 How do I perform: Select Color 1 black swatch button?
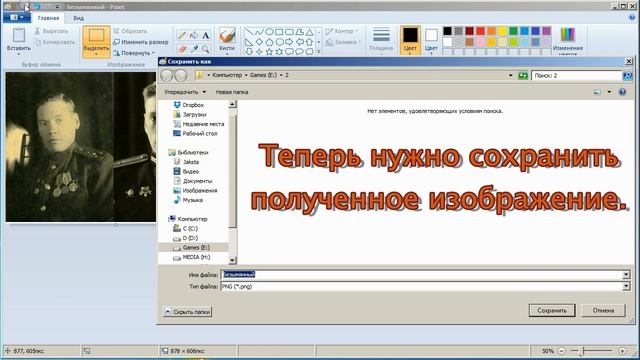(x=410, y=40)
